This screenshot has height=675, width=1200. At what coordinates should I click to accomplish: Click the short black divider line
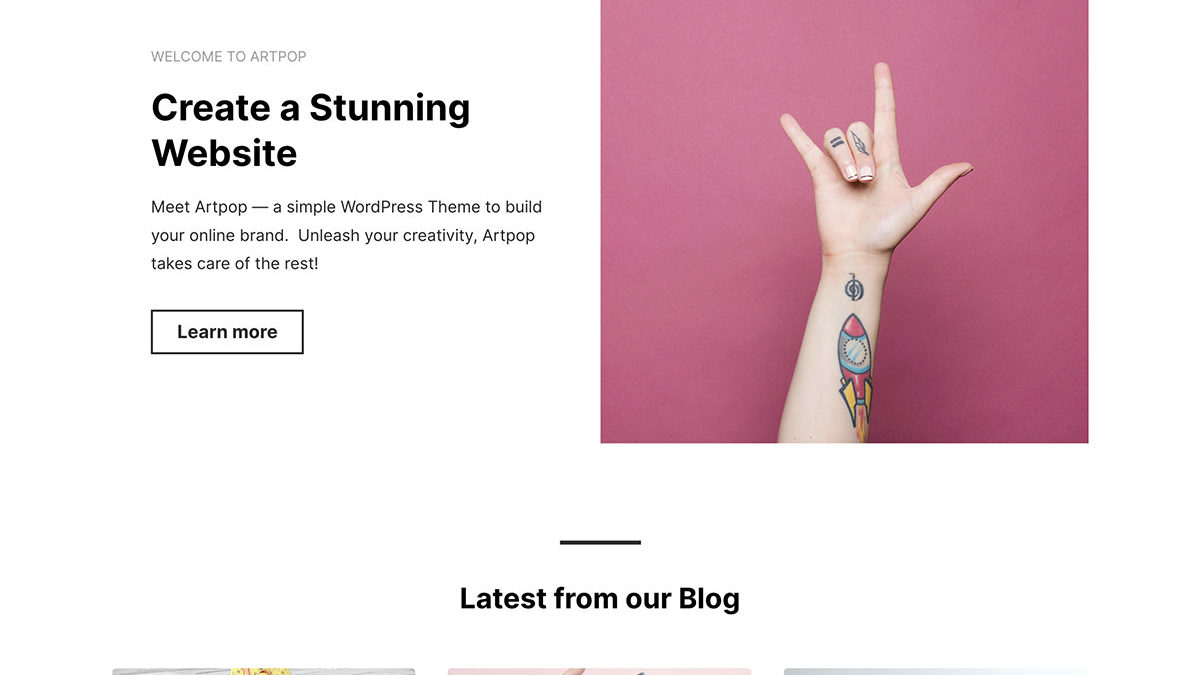pyautogui.click(x=600, y=542)
